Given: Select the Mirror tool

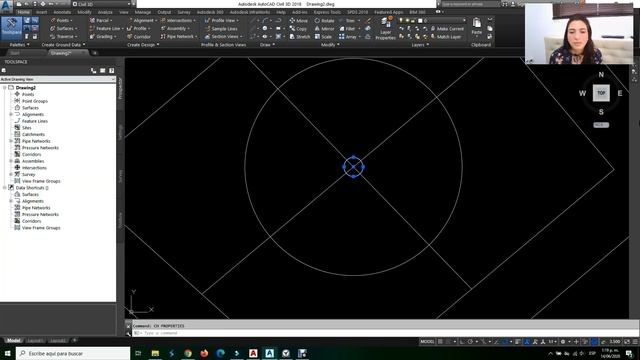Looking at the screenshot, I should 324,29.
